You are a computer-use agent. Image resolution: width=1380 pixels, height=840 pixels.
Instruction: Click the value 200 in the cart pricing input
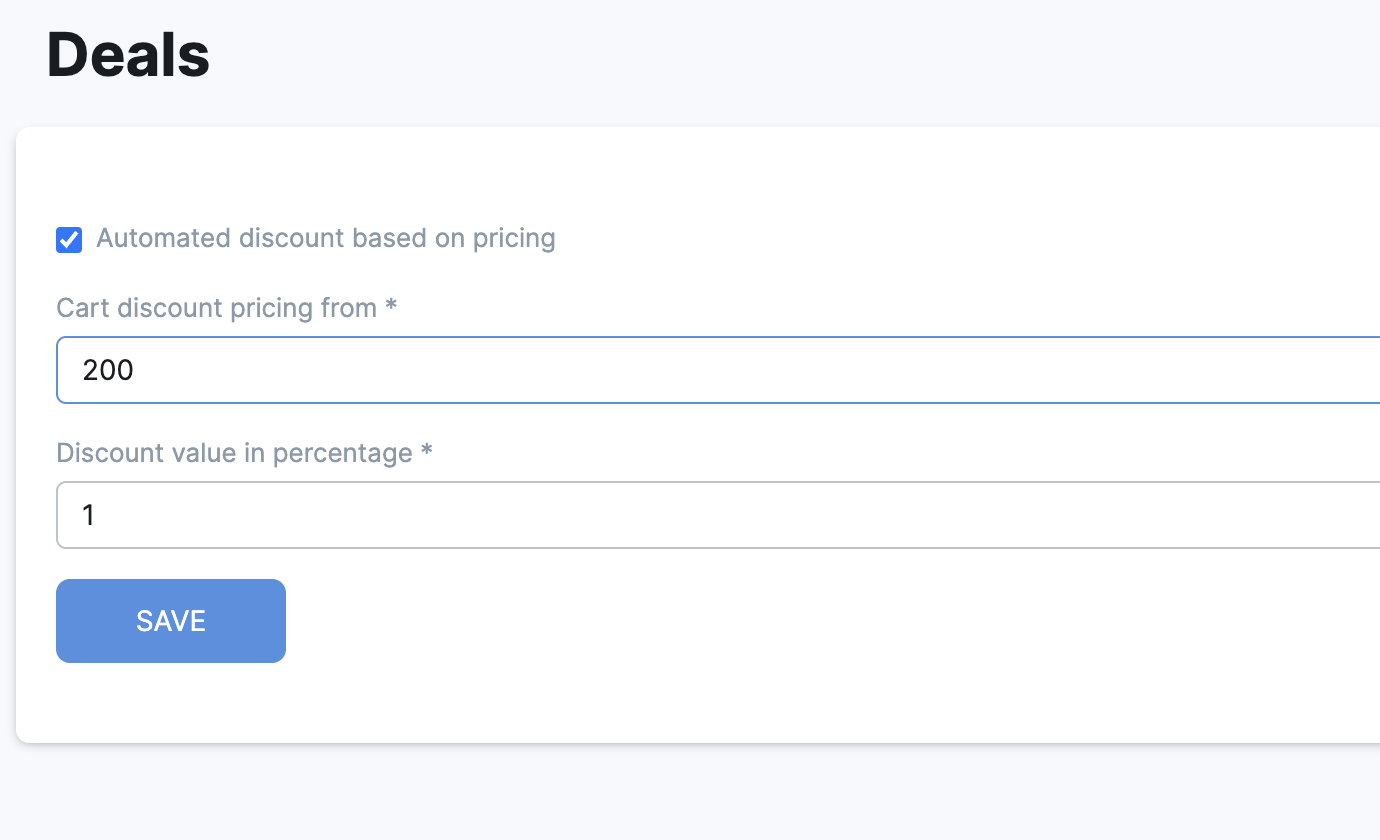[108, 370]
